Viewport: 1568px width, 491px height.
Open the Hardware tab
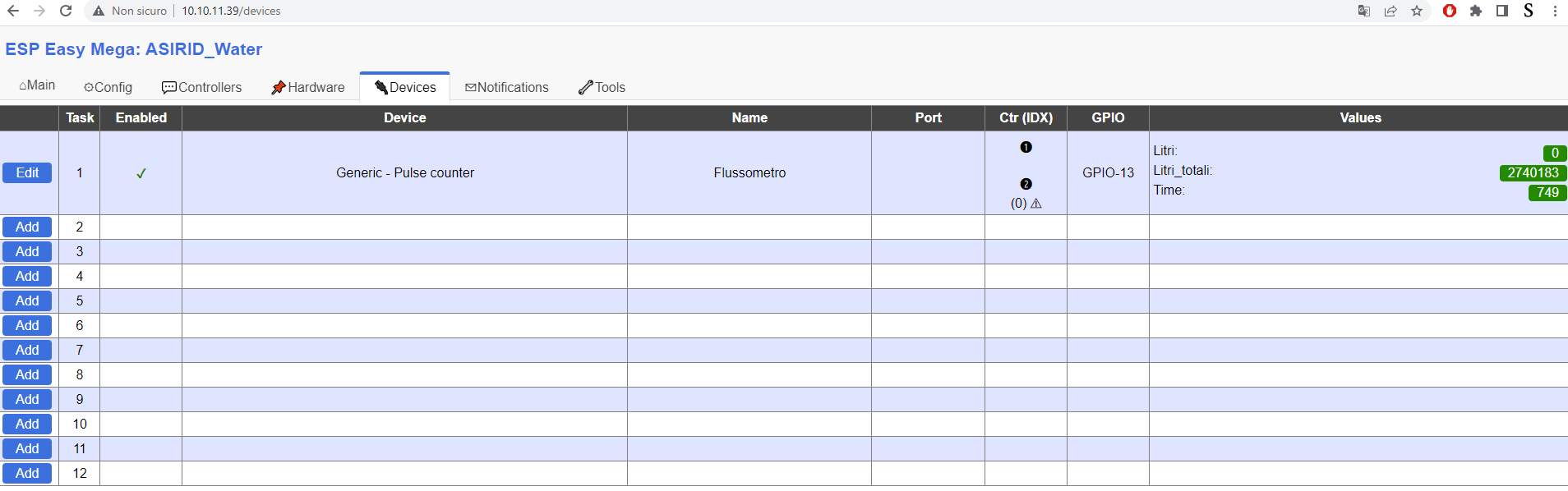point(308,87)
